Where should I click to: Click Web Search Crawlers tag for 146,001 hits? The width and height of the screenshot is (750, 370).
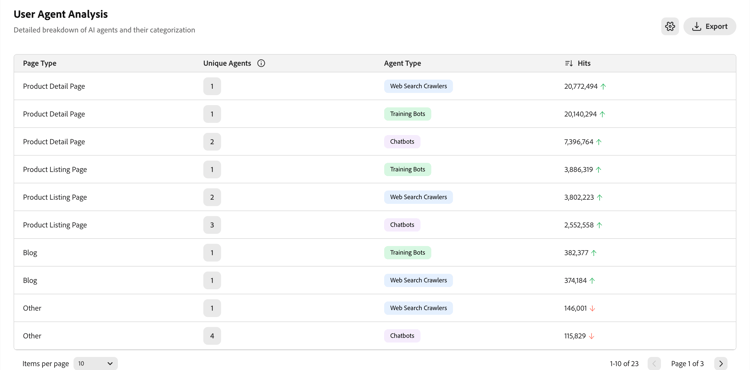(x=418, y=308)
